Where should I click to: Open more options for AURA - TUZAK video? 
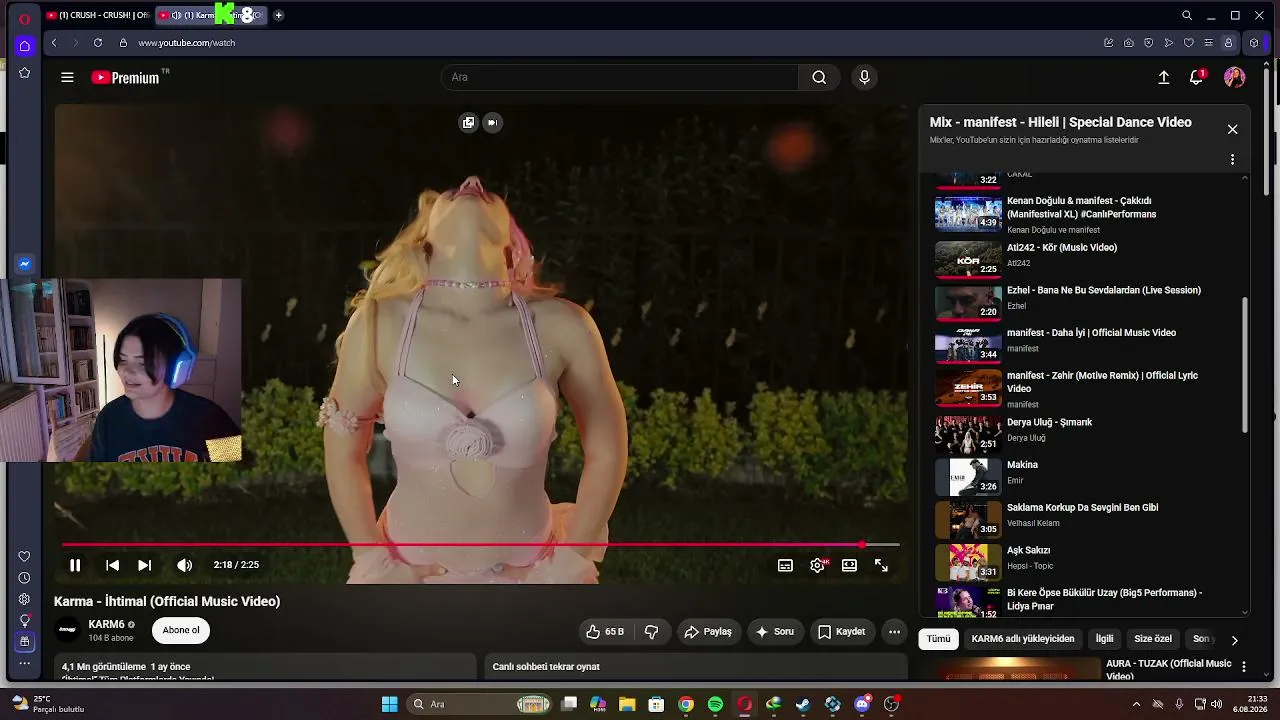(x=1244, y=667)
